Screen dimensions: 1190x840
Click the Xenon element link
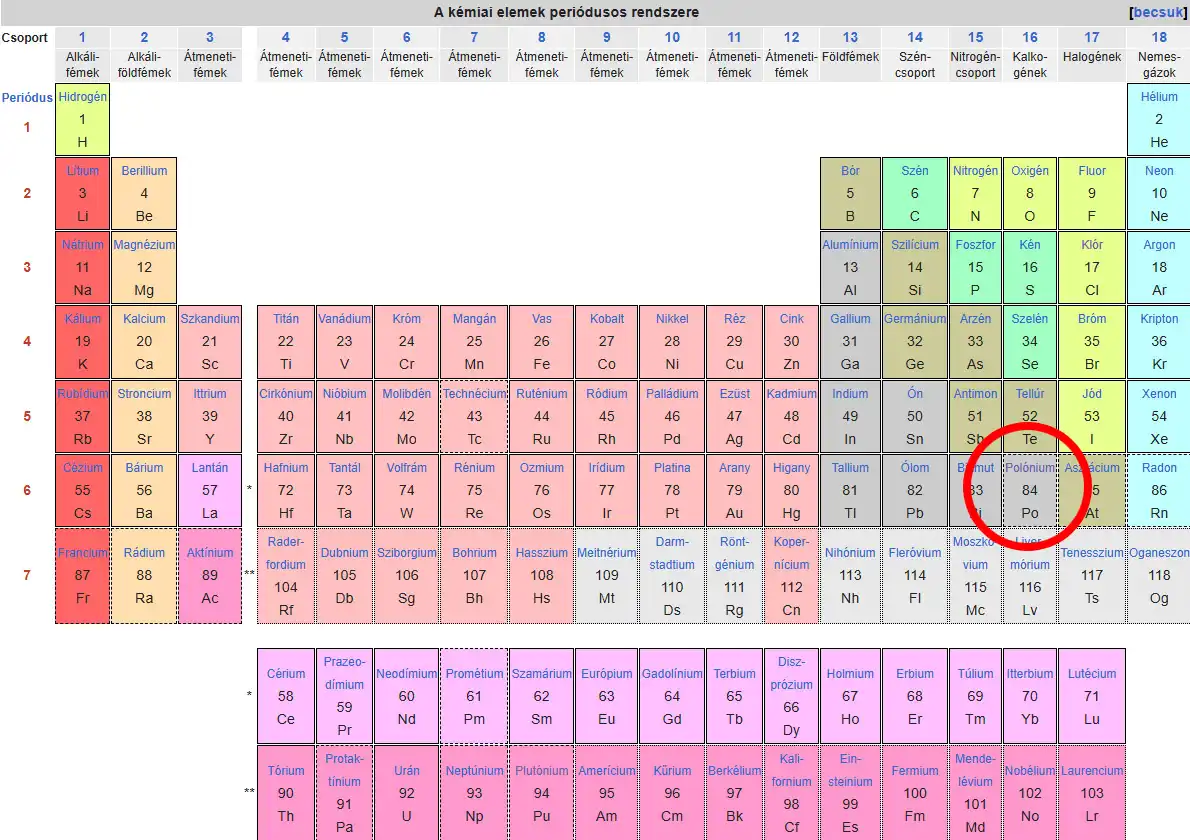click(1159, 394)
